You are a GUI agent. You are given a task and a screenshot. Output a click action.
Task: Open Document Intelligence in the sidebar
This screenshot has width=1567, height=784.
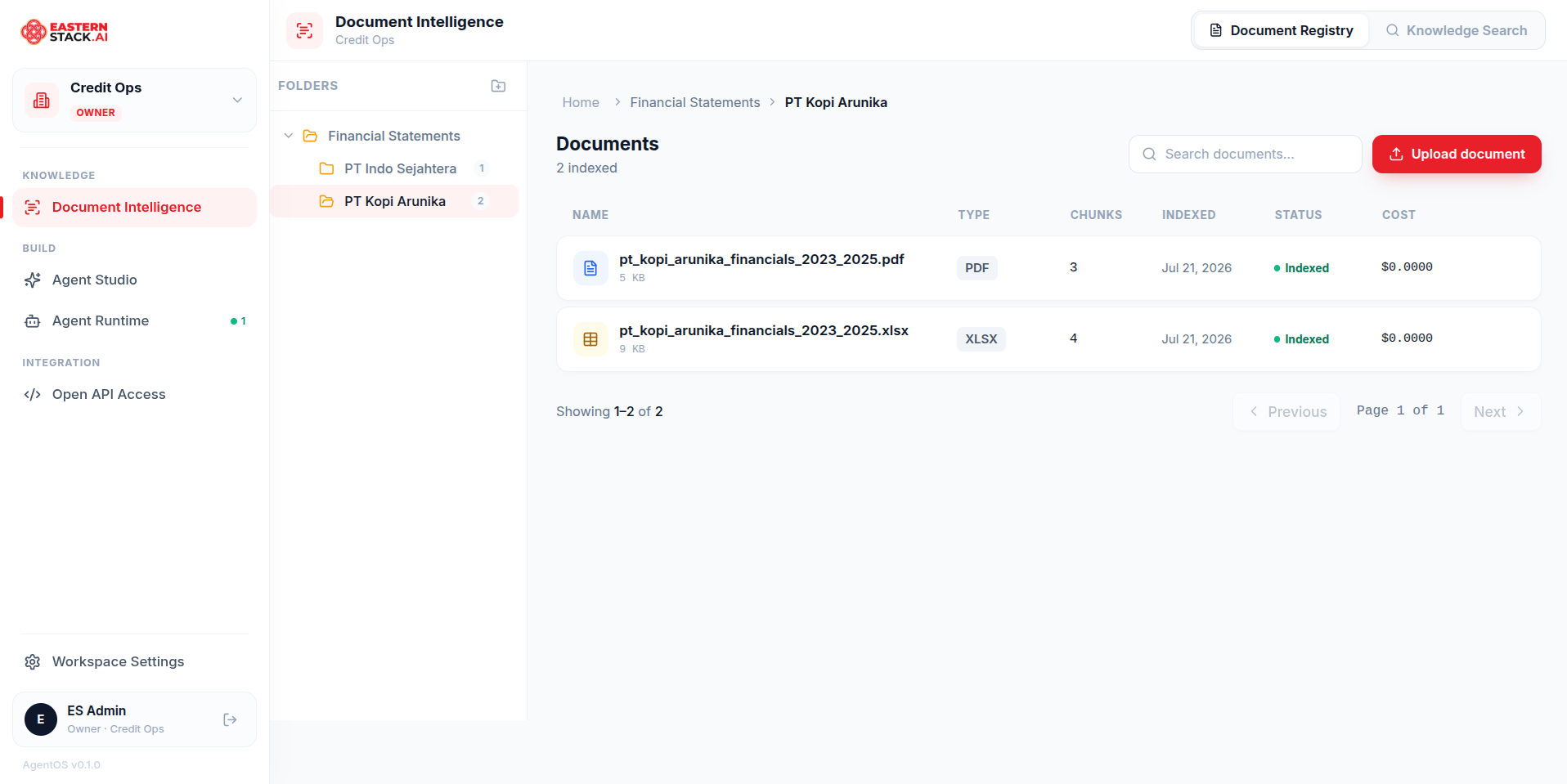(x=134, y=208)
